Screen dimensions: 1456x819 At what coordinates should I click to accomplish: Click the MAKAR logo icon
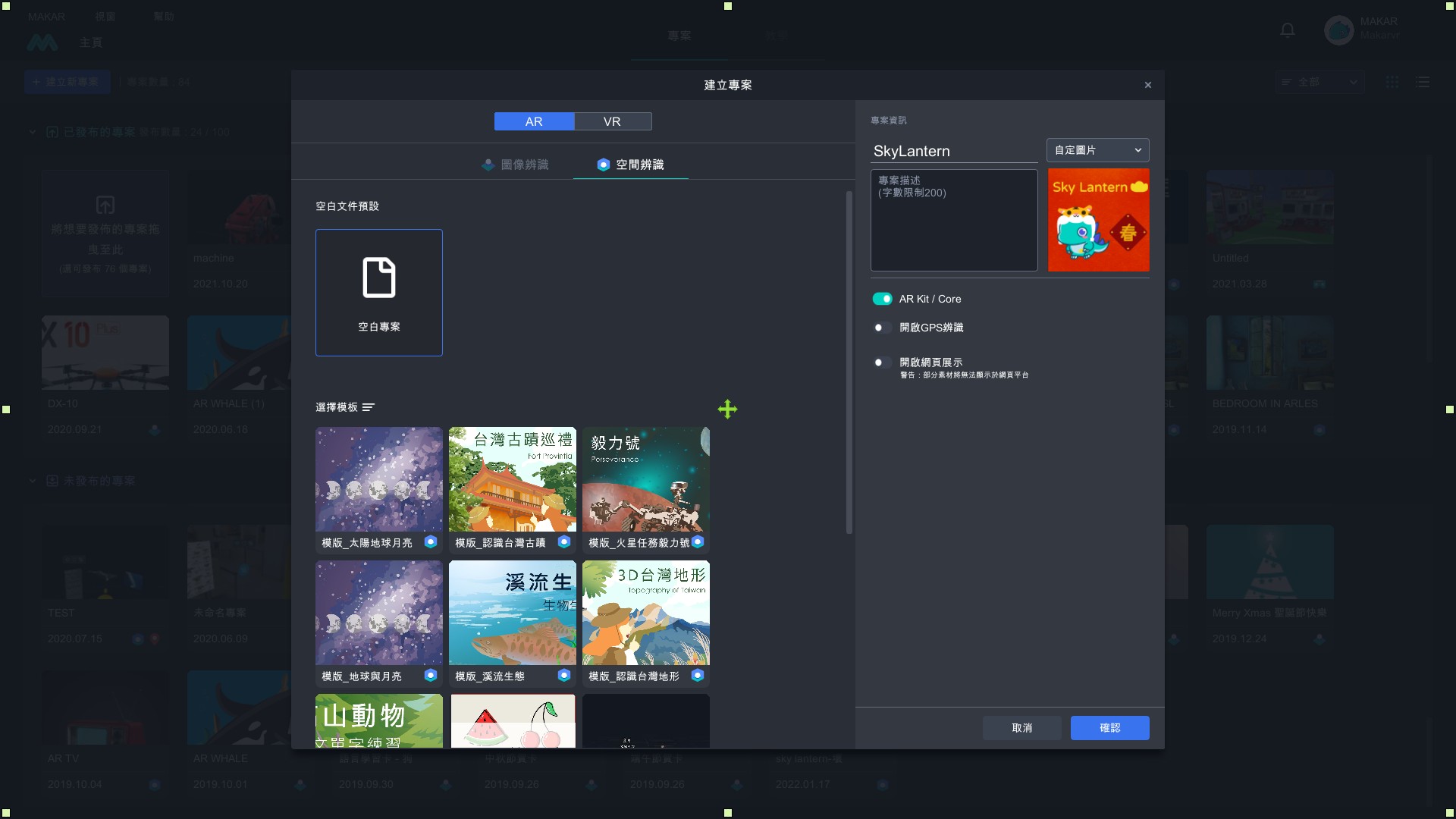click(42, 43)
